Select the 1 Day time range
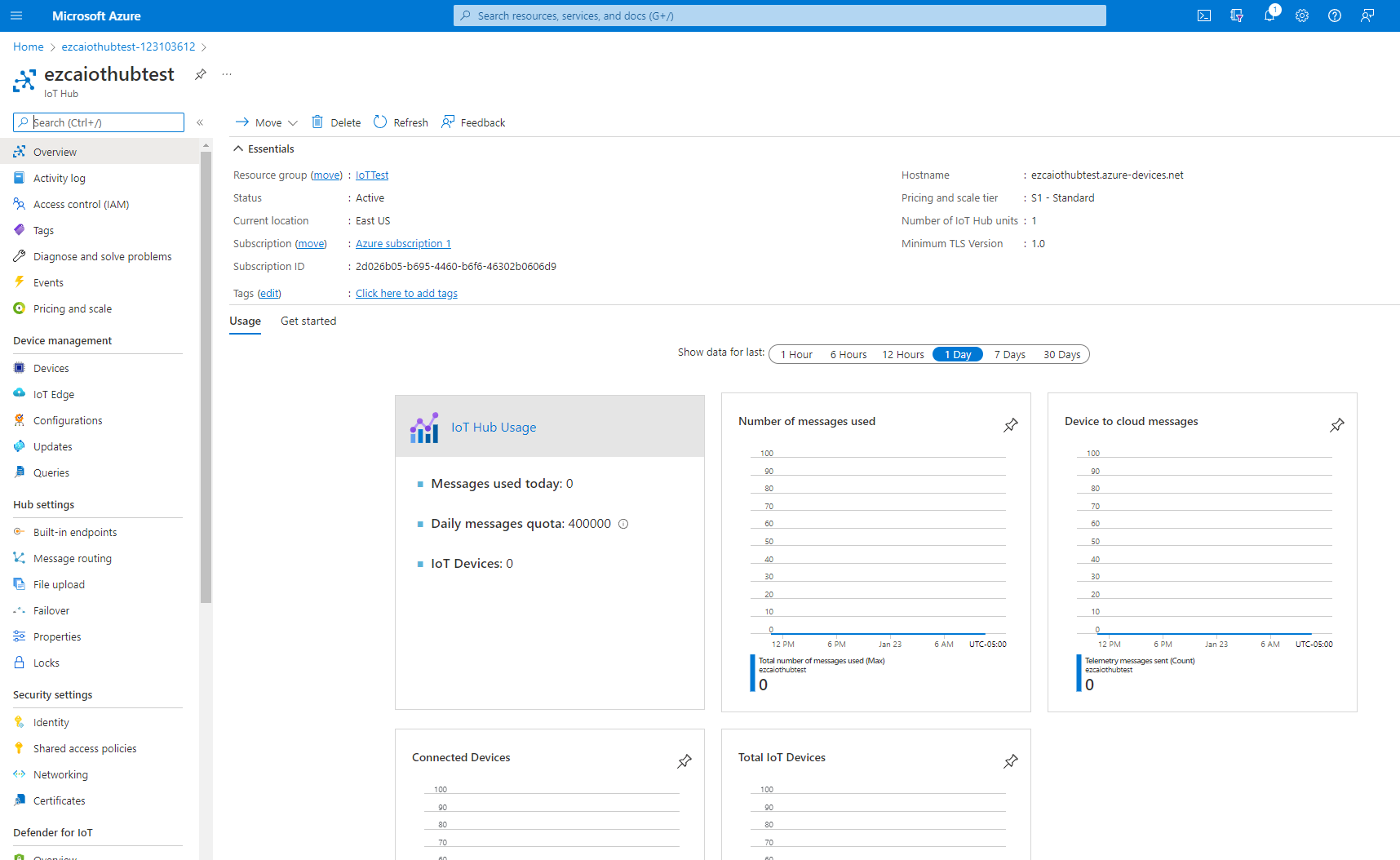This screenshot has width=1400, height=860. pyautogui.click(x=958, y=354)
